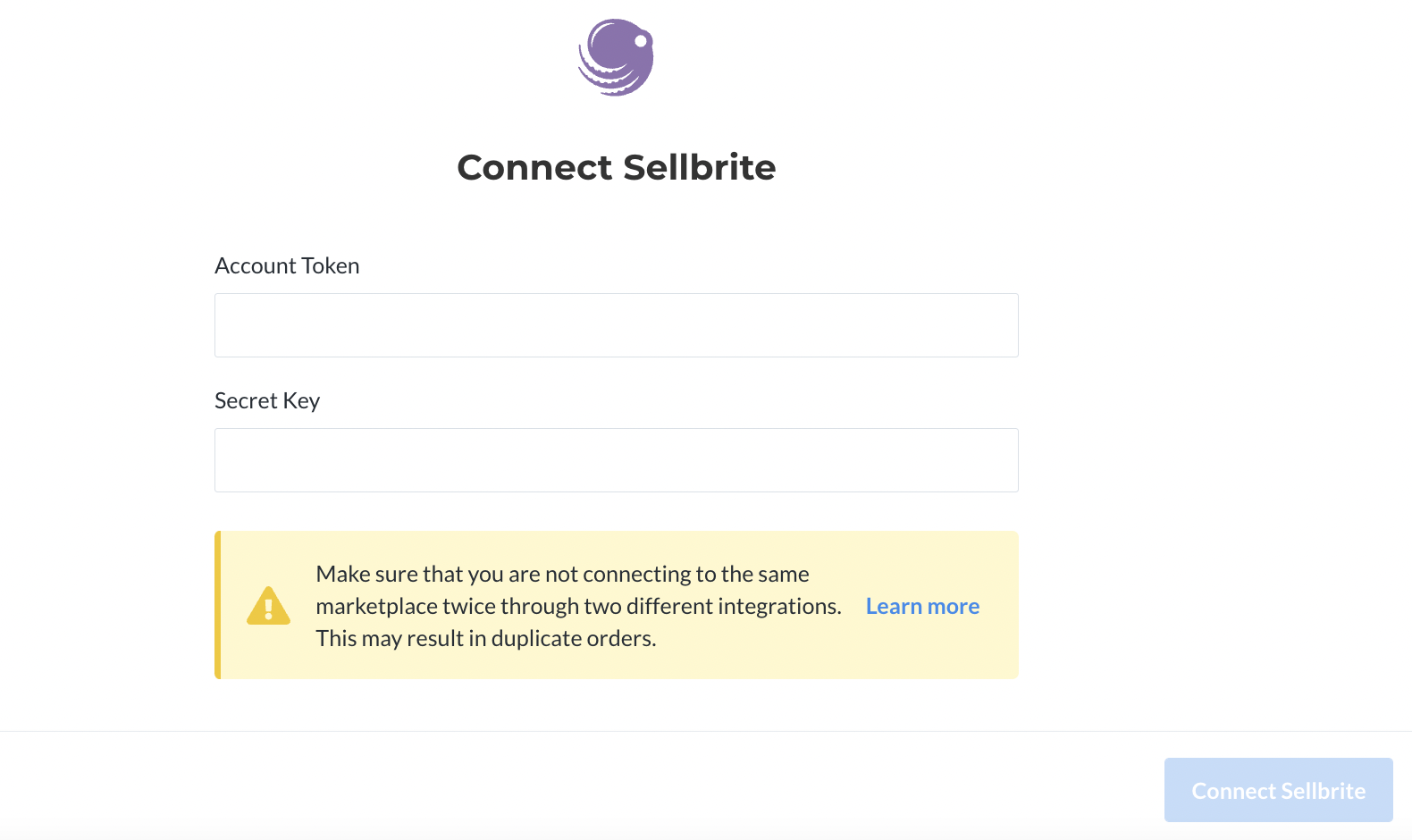Viewport: 1412px width, 840px height.
Task: Click the Account Token label
Action: coord(287,265)
